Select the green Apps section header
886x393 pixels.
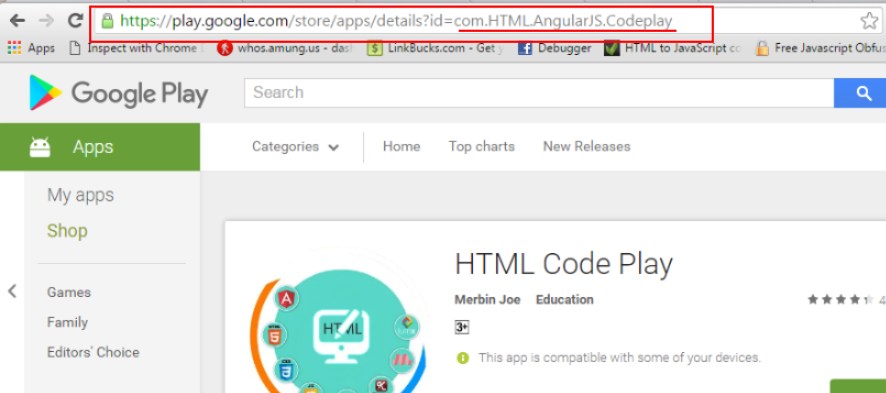click(100, 147)
